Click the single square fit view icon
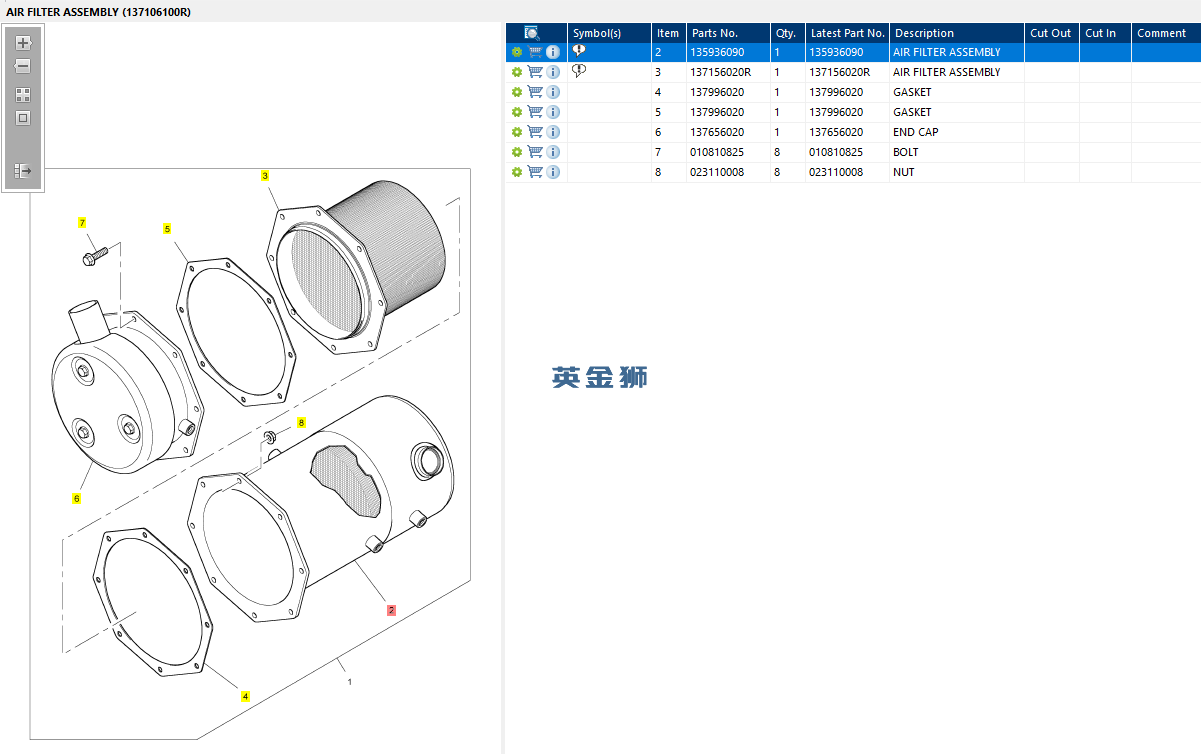Screen dimensions: 1201x754 coord(23,118)
